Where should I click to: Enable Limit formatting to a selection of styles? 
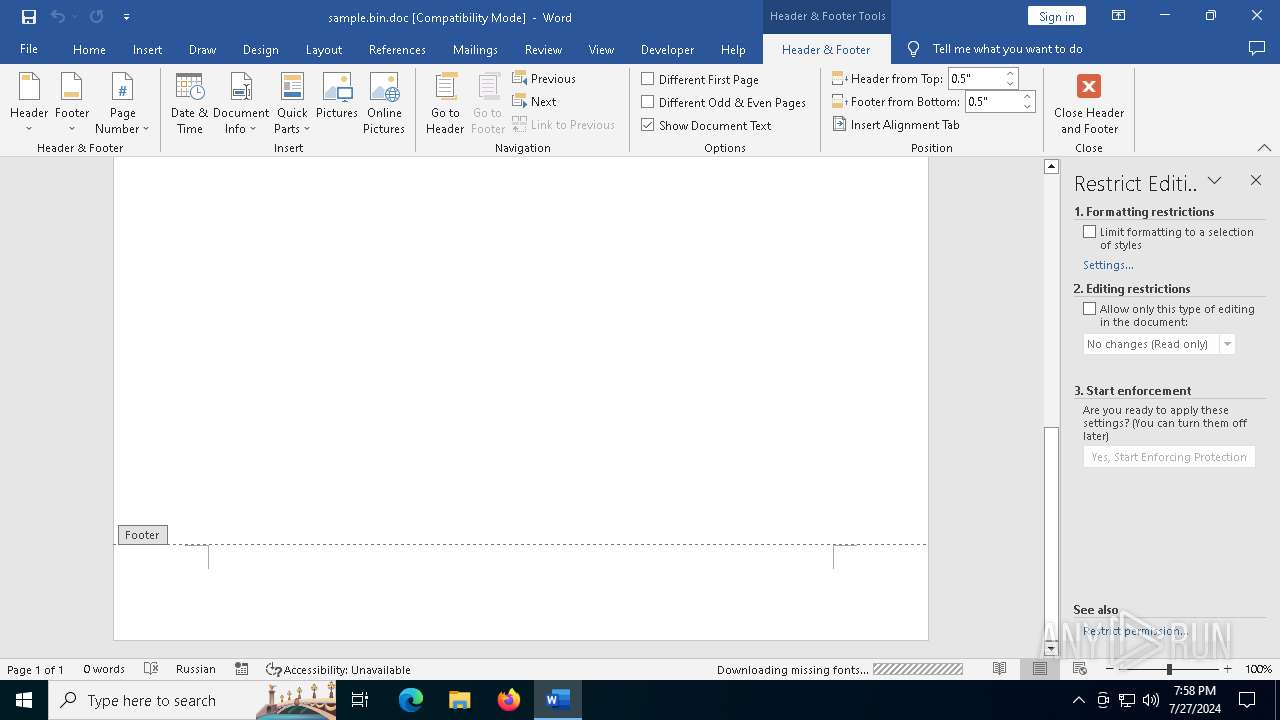pos(1090,232)
